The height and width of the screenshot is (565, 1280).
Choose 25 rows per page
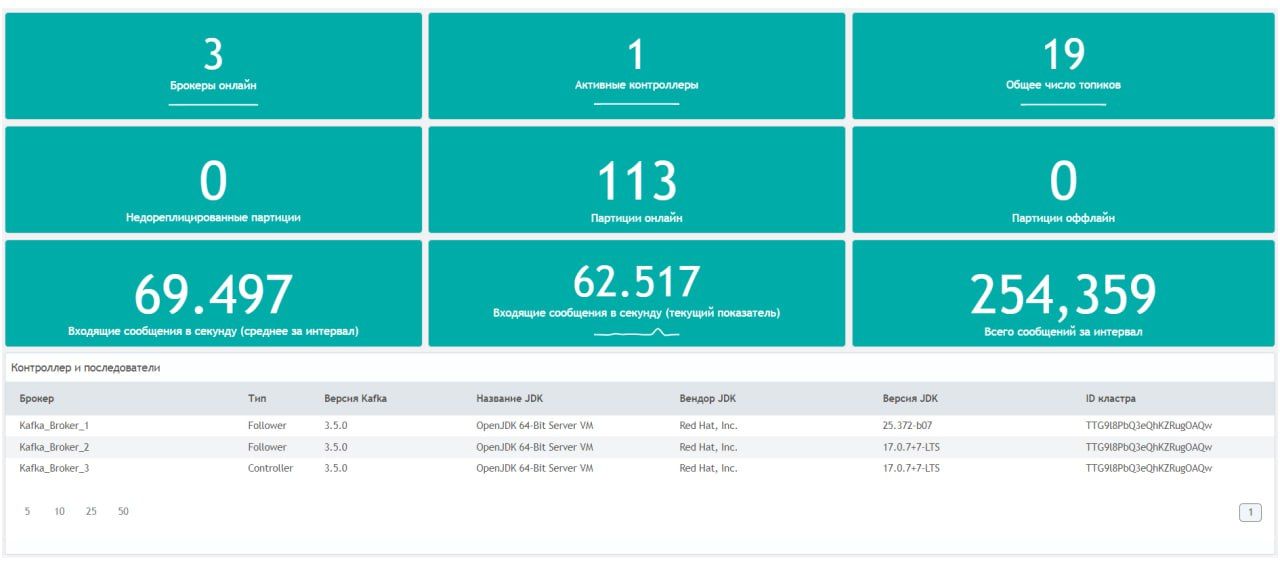coord(91,512)
